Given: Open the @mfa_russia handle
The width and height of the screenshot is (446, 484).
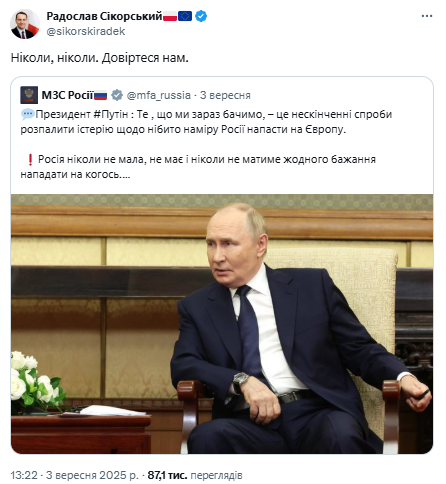Looking at the screenshot, I should [x=159, y=95].
